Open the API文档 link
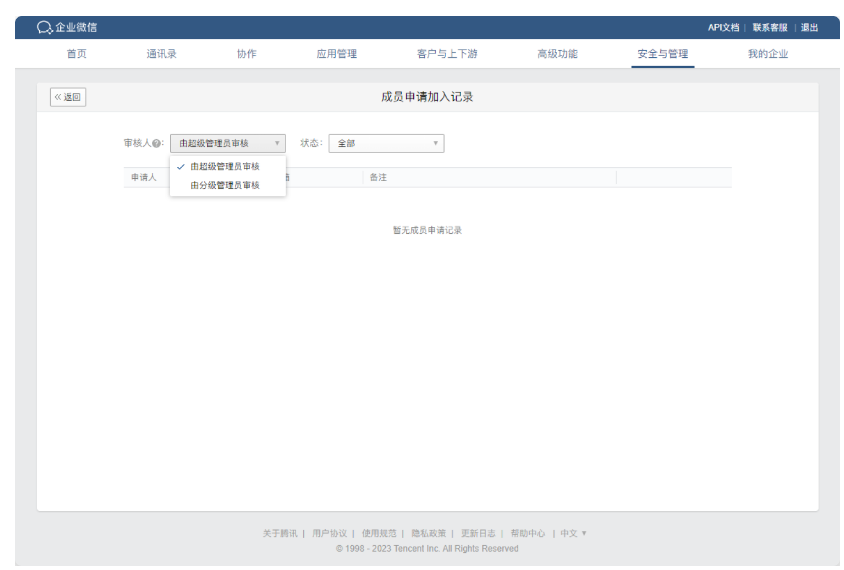The width and height of the screenshot is (844, 570). pos(723,28)
